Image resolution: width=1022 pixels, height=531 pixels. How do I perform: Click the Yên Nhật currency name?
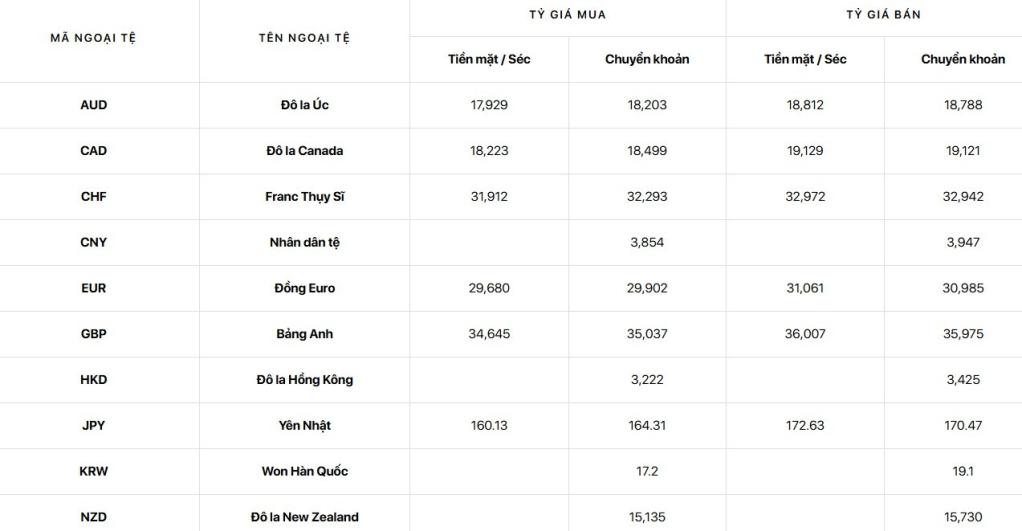304,425
